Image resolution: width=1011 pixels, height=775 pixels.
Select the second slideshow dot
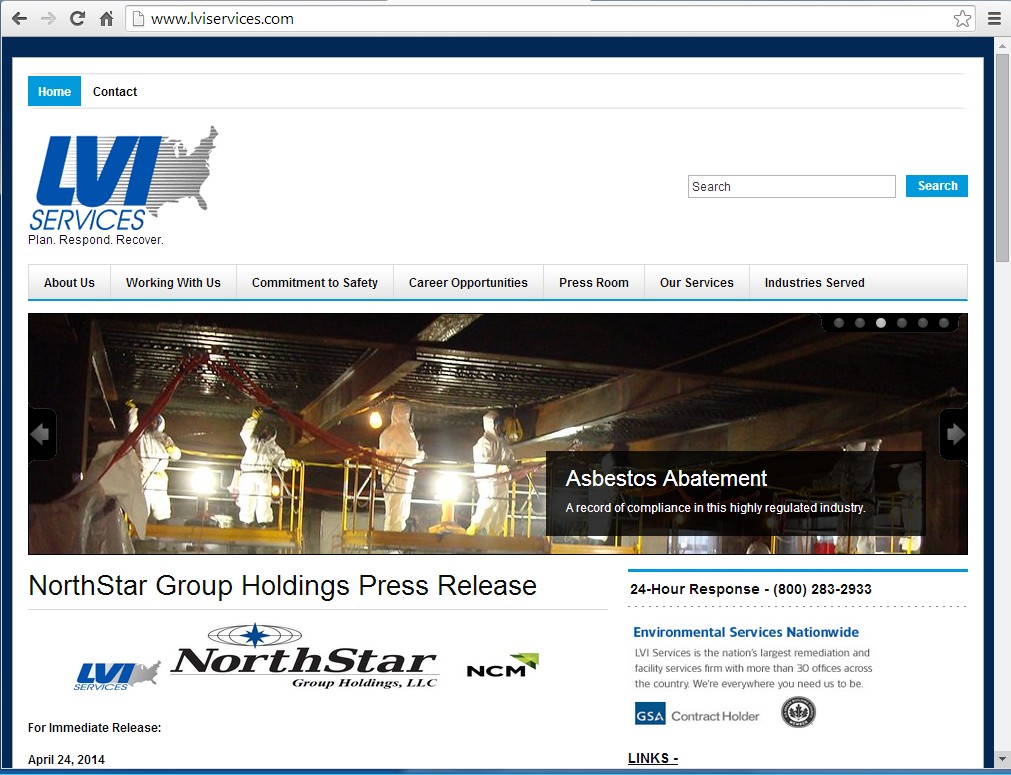click(x=860, y=323)
